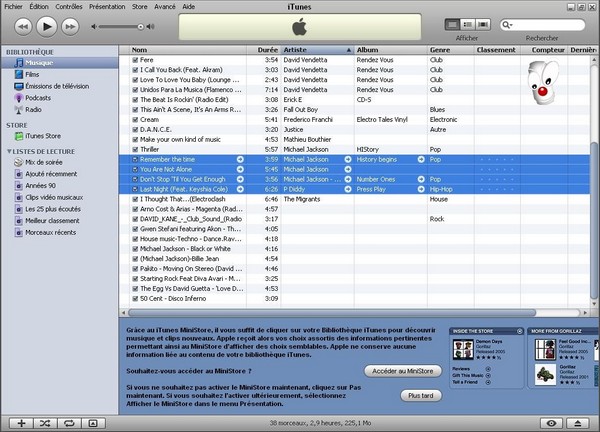Uncheck the checkbox for Thriller

(135, 150)
